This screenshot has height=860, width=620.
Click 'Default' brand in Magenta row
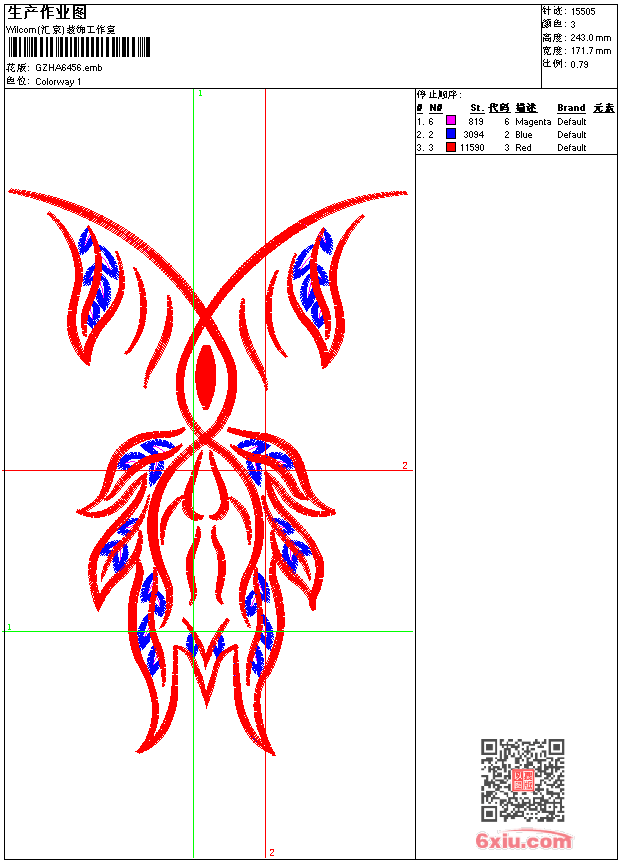571,122
